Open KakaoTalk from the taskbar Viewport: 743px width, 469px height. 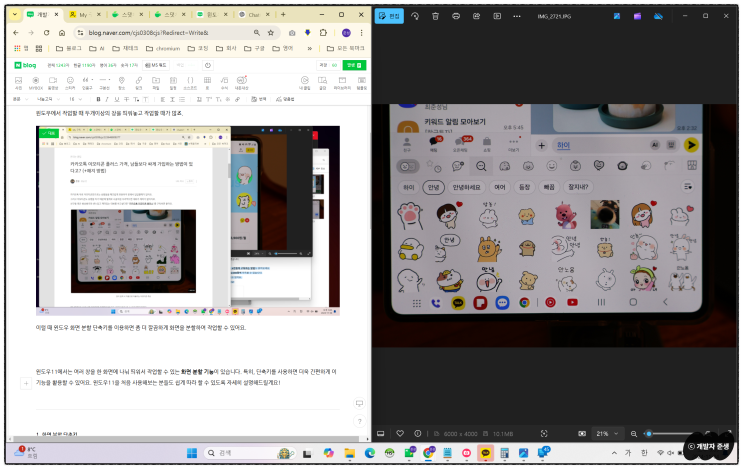[x=485, y=453]
